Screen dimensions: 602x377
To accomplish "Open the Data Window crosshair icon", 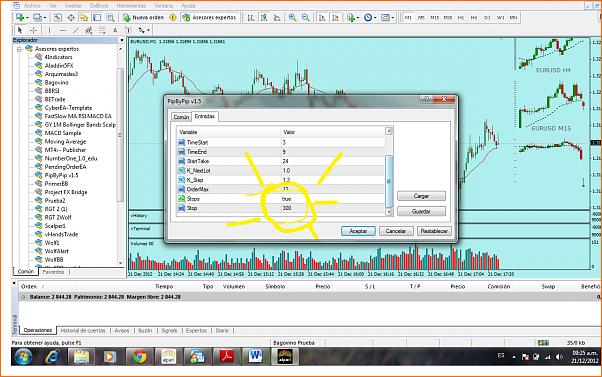I will [71, 17].
